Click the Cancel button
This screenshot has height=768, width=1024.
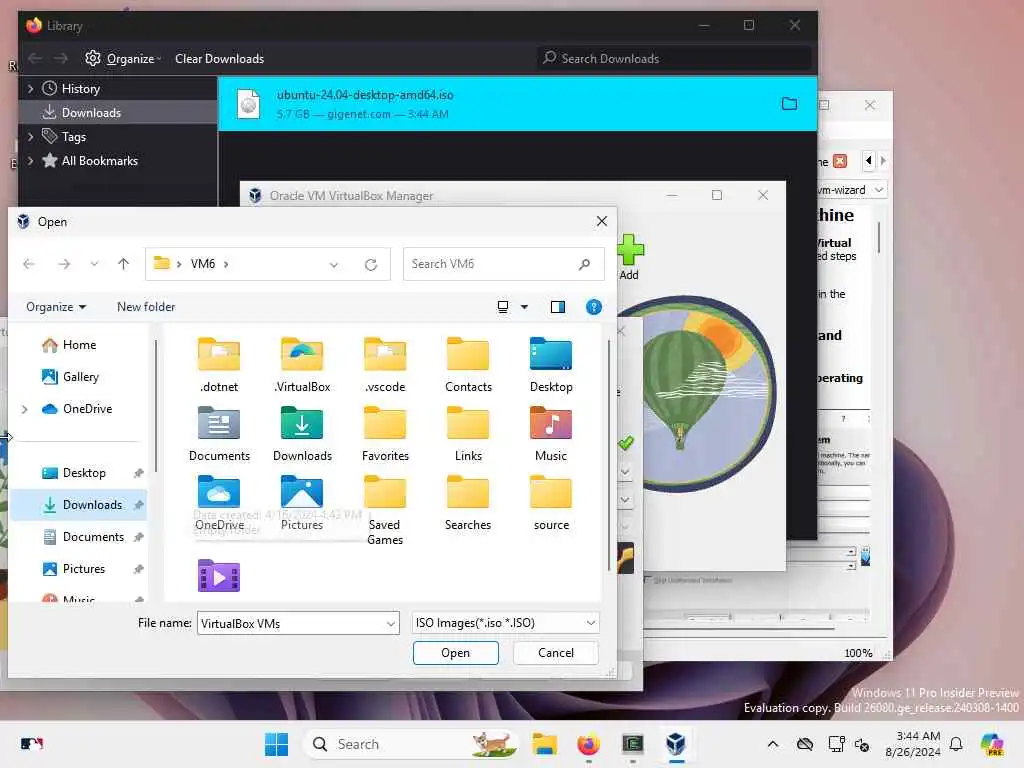[x=556, y=653]
